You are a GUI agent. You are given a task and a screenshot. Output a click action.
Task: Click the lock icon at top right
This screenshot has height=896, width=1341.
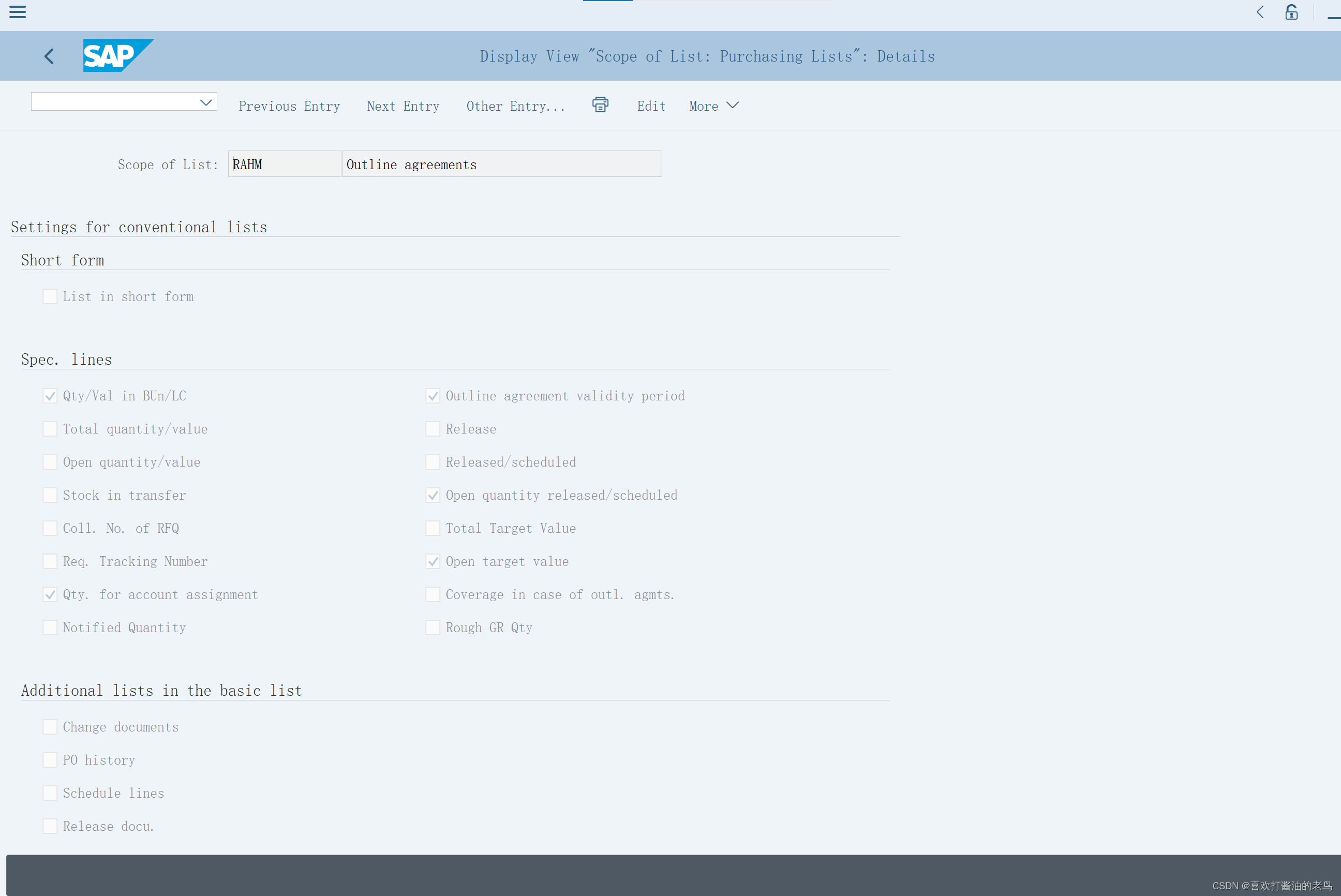point(1291,12)
